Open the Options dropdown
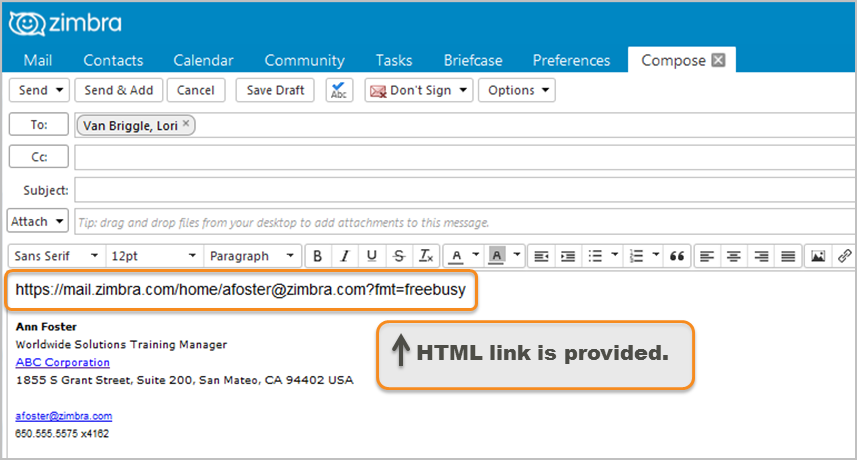857x460 pixels. 517,90
